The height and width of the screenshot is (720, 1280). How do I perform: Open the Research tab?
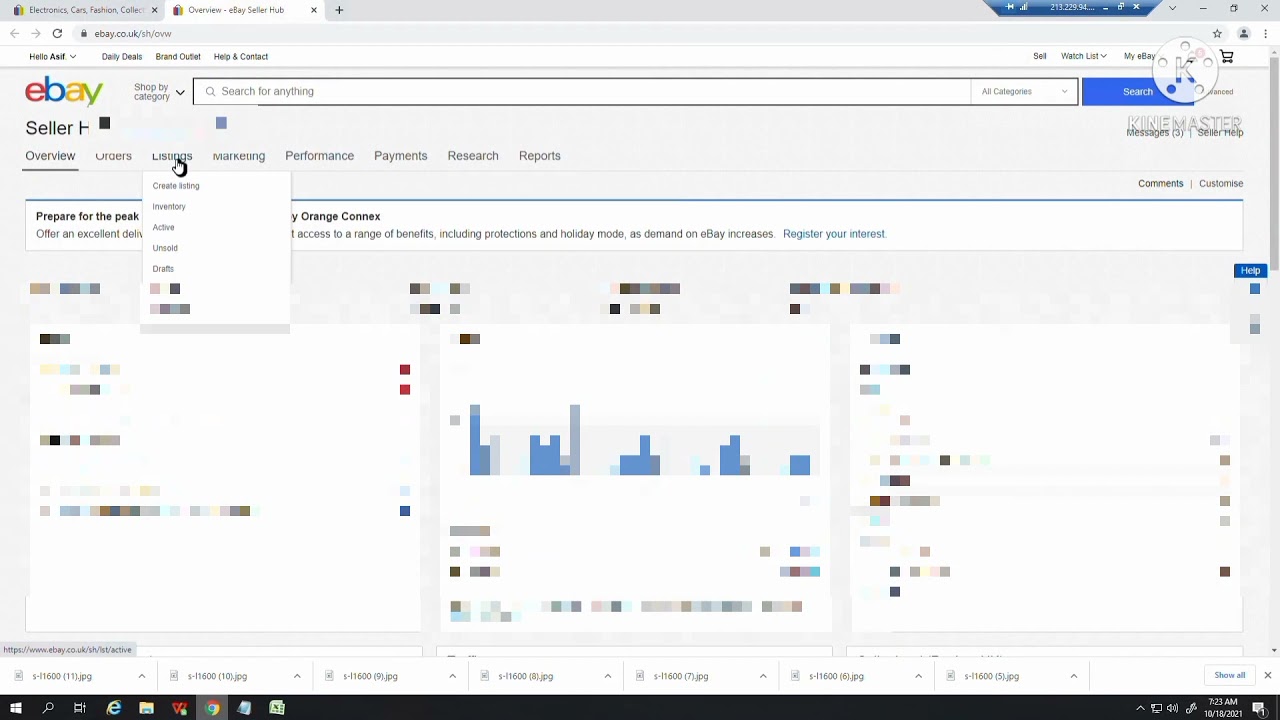pos(473,156)
